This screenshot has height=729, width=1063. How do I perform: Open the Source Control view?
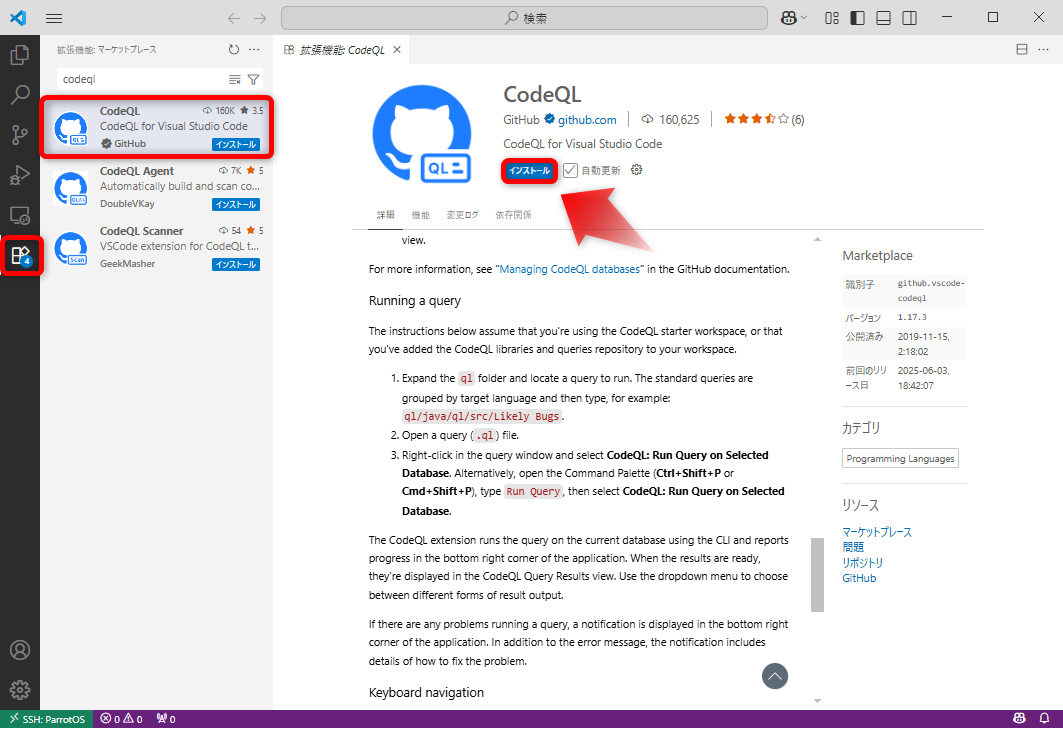[20, 135]
